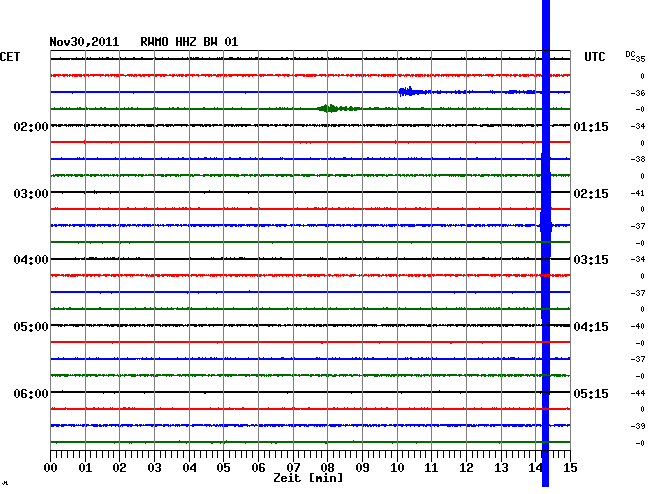Click x-axis minute tick label 11
650x494 pixels.
432,467
